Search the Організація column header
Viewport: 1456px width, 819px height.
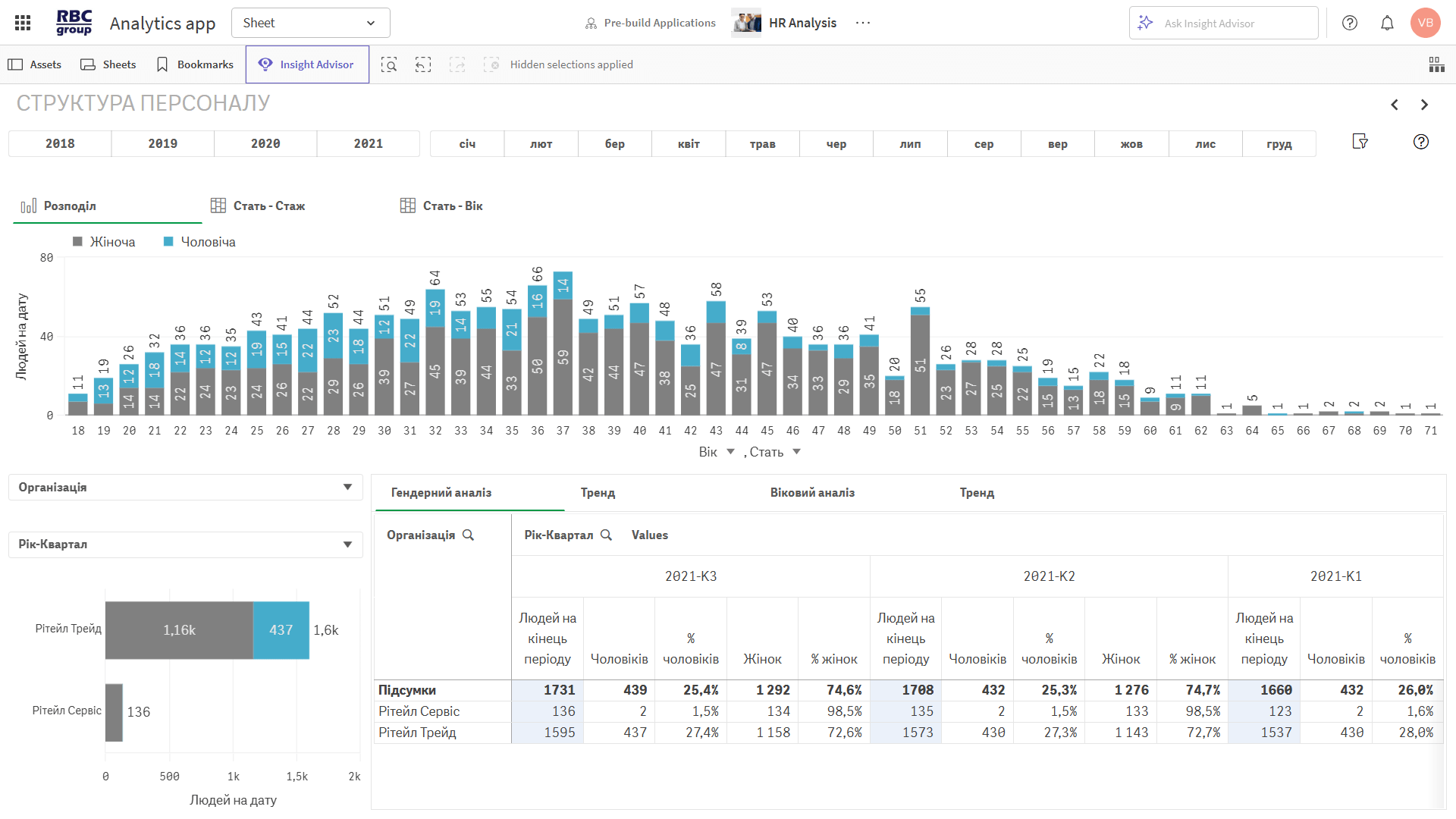[x=469, y=535]
